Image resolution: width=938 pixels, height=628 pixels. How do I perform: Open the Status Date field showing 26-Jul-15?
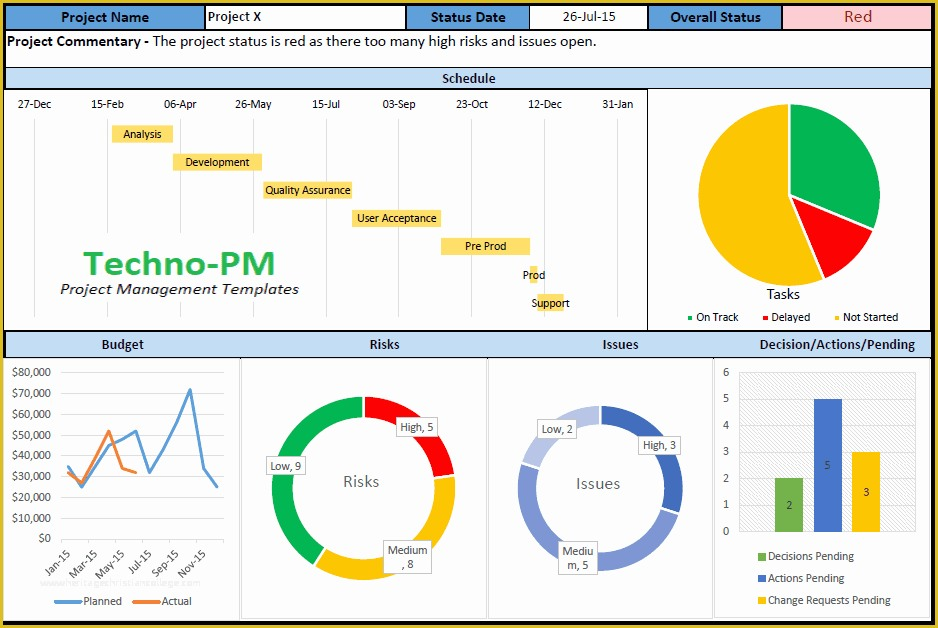[587, 17]
